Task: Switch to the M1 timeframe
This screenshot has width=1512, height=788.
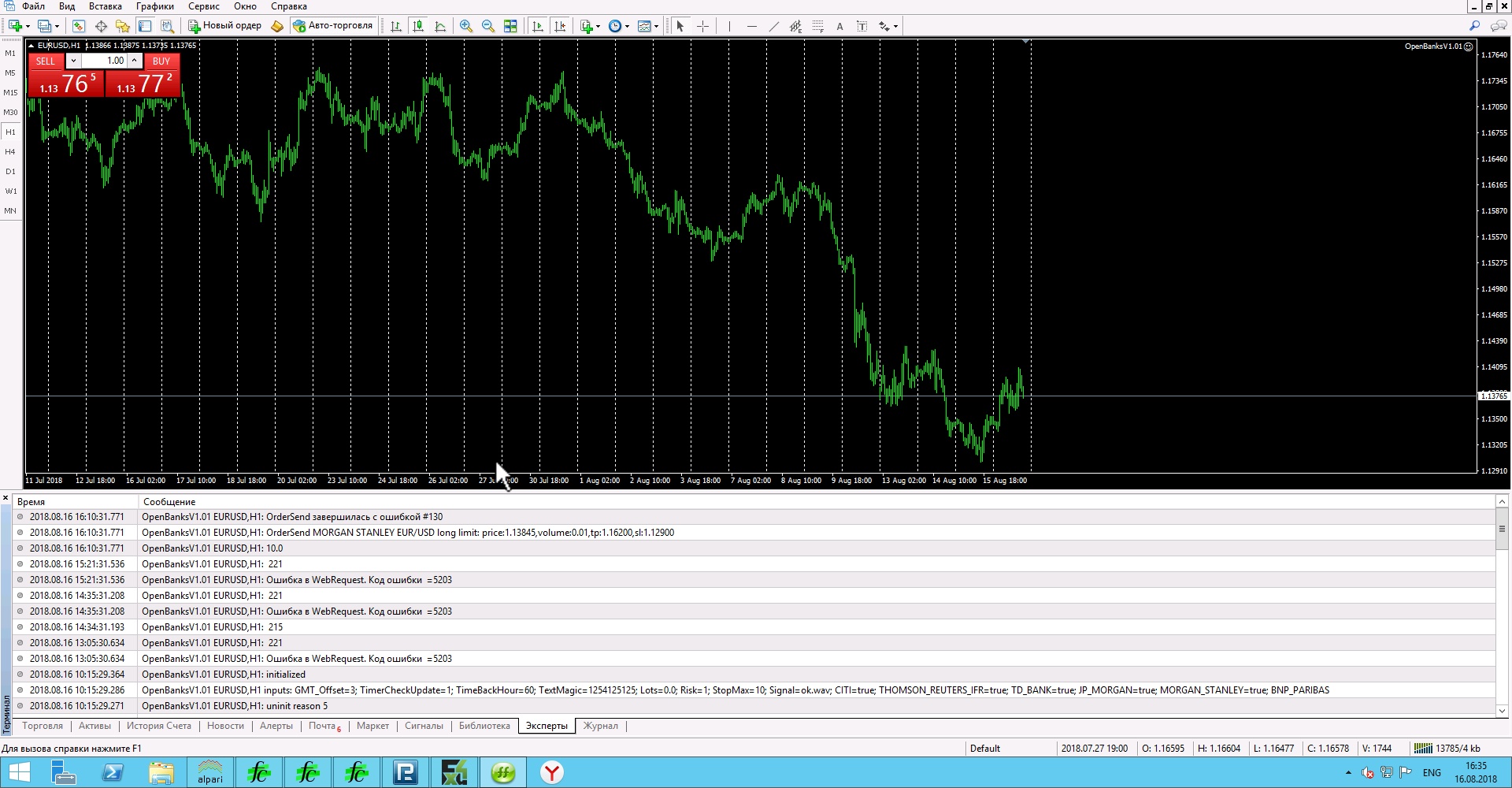Action: [x=10, y=54]
